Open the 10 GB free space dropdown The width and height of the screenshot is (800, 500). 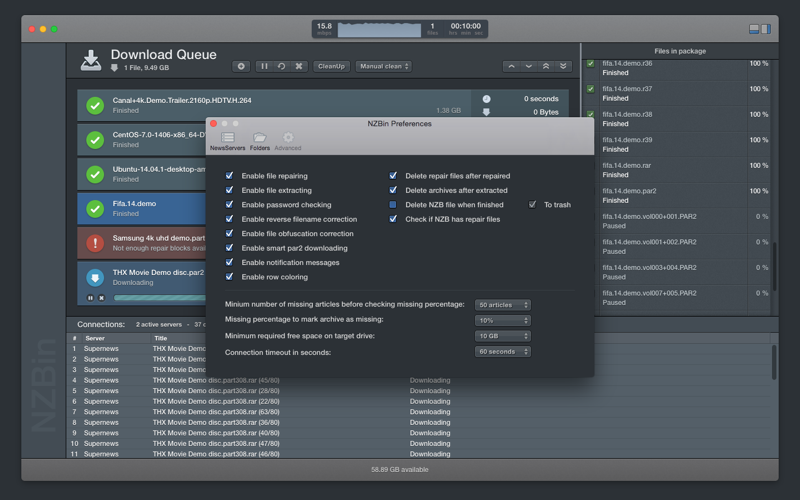503,336
